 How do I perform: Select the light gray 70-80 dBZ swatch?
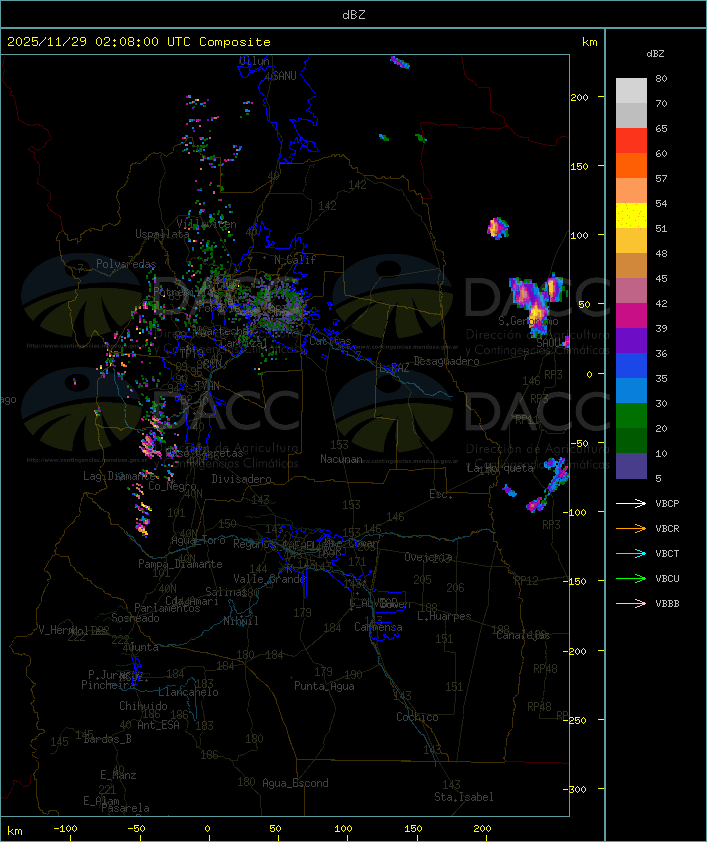point(631,91)
